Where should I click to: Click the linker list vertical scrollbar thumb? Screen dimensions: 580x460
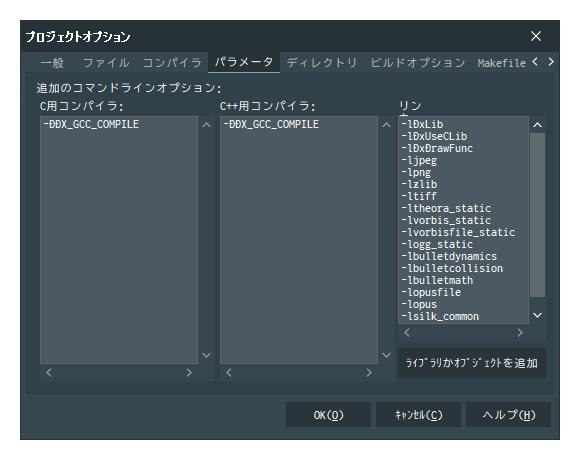point(537,215)
